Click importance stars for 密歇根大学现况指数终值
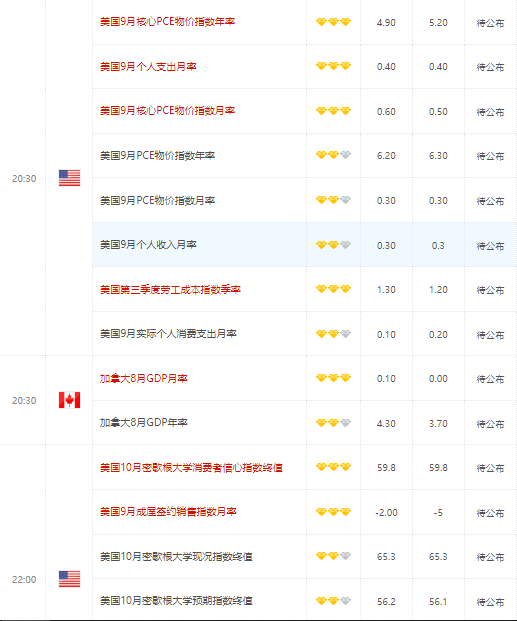 point(333,556)
